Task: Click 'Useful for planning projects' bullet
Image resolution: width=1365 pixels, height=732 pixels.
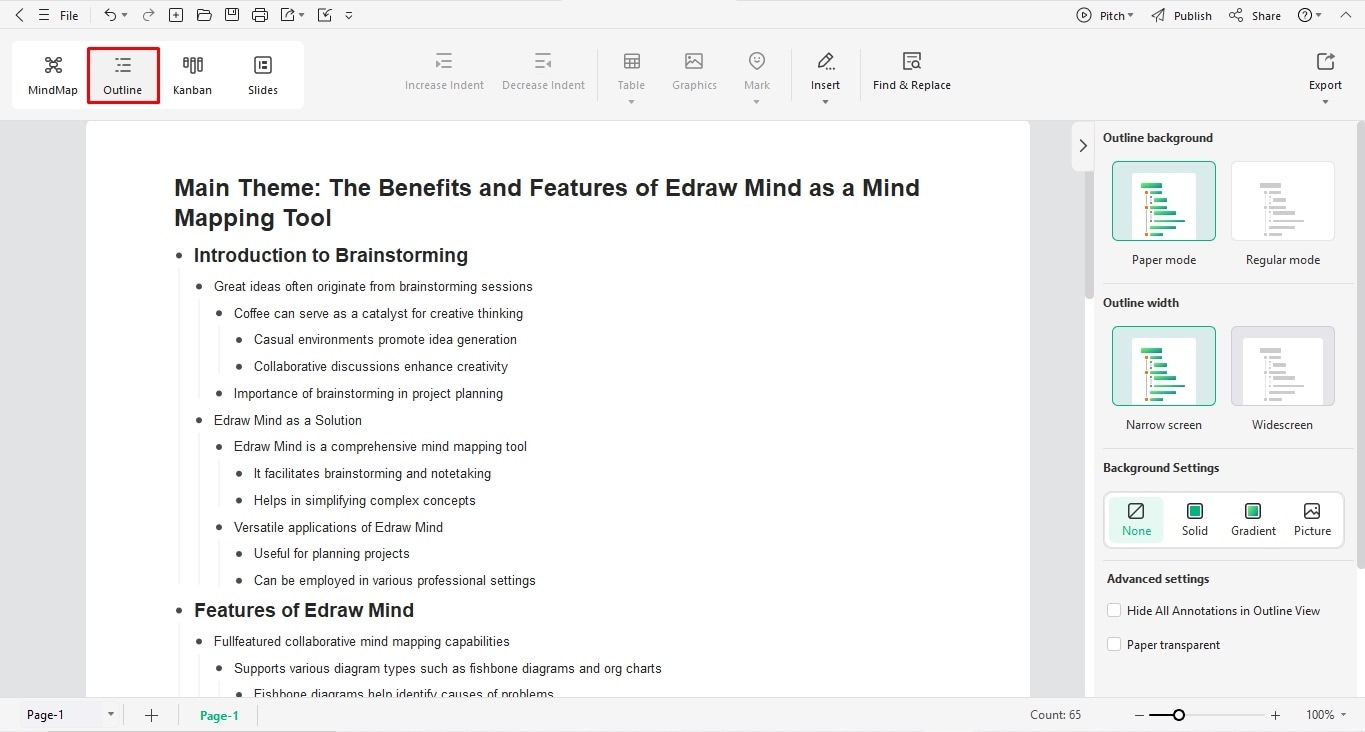Action: (332, 553)
